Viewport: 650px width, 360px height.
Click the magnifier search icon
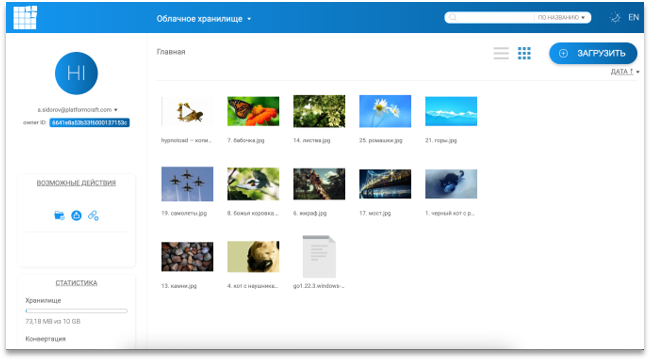pyautogui.click(x=453, y=17)
